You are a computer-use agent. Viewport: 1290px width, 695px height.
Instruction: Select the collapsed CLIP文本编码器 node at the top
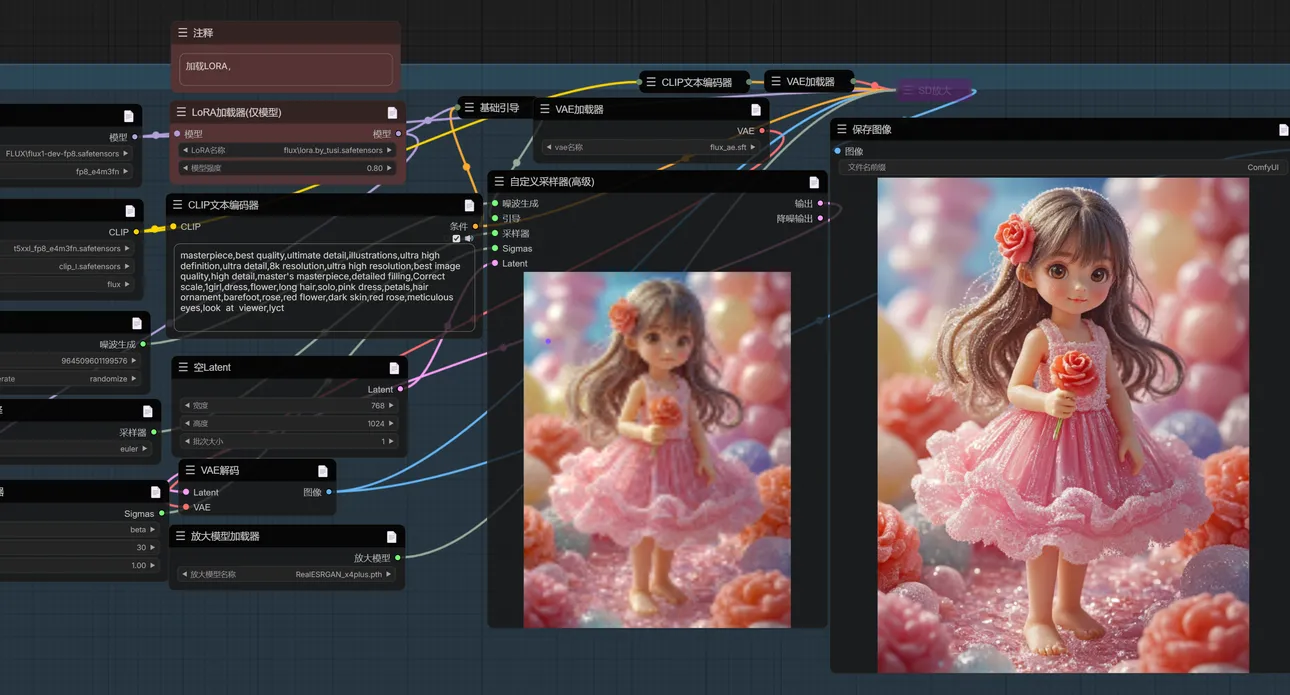click(696, 82)
